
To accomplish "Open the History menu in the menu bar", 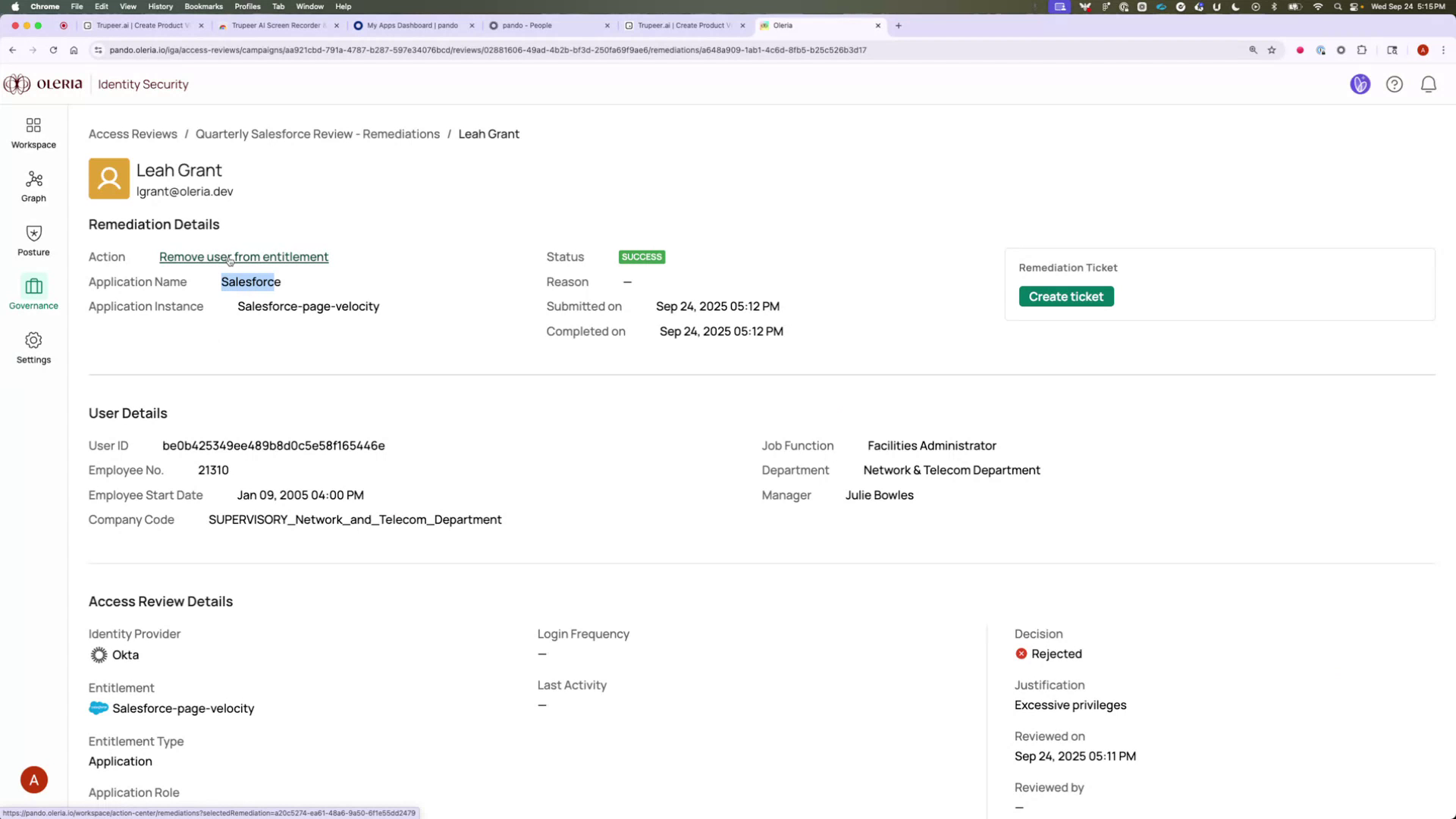I will point(160,6).
